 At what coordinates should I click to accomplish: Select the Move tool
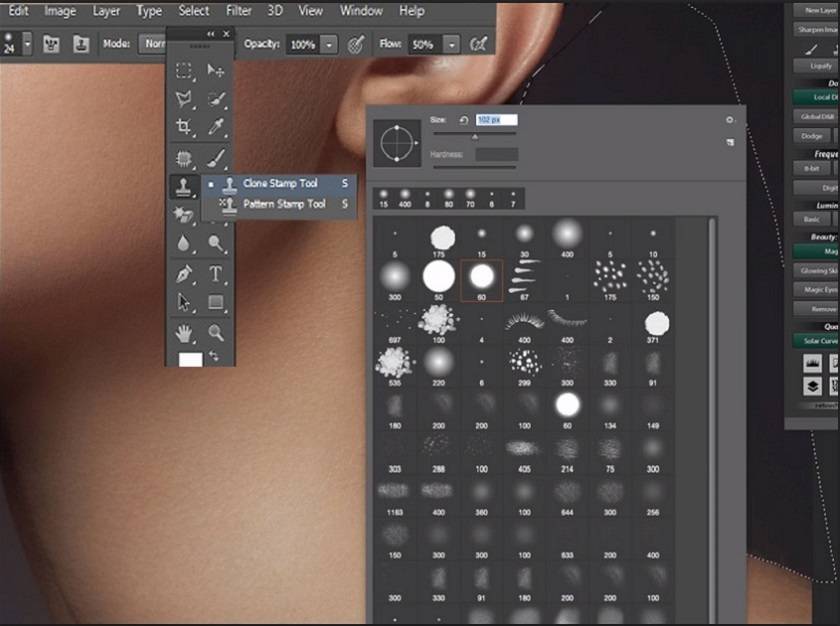click(x=215, y=71)
